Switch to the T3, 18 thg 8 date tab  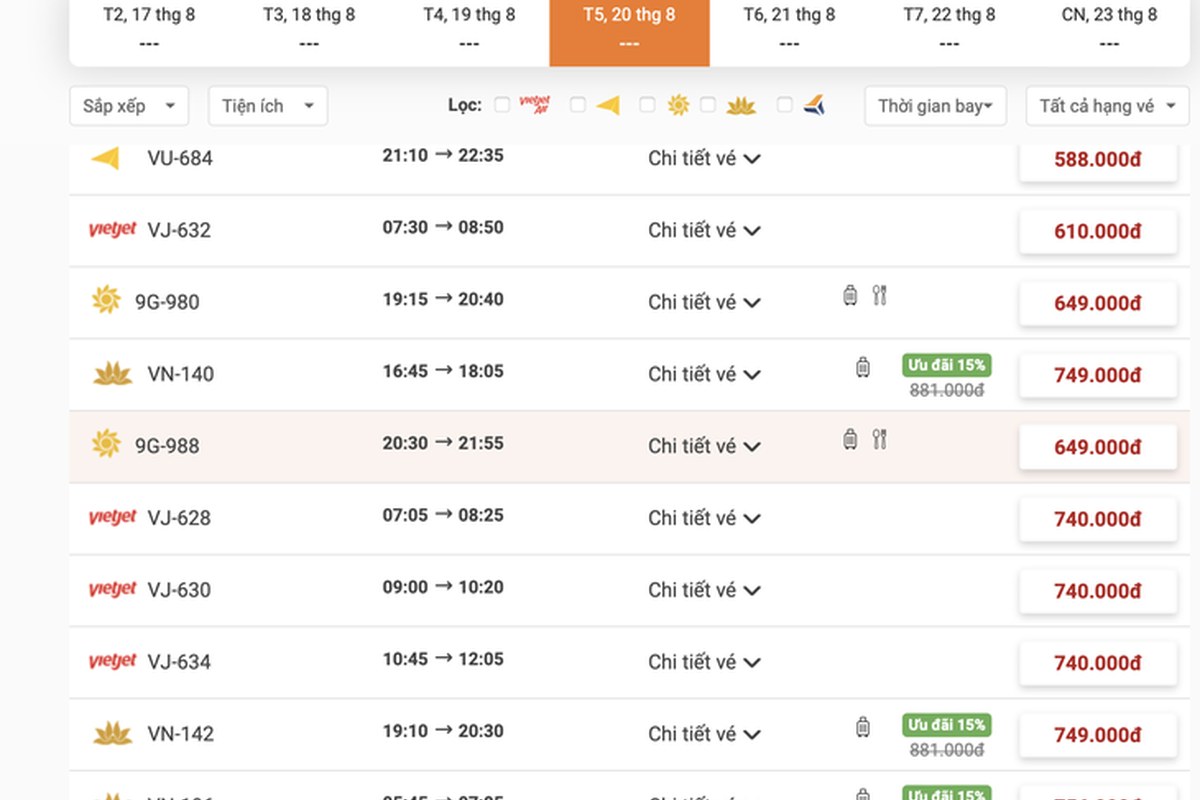point(309,30)
